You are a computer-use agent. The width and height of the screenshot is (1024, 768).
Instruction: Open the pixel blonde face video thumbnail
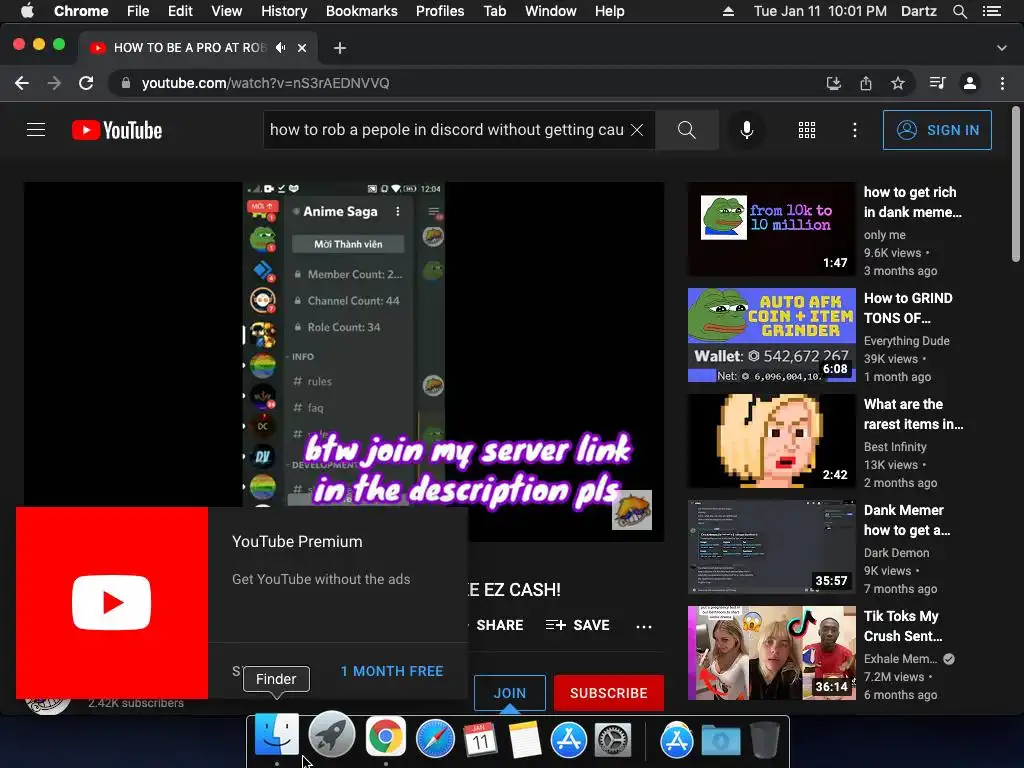point(771,441)
